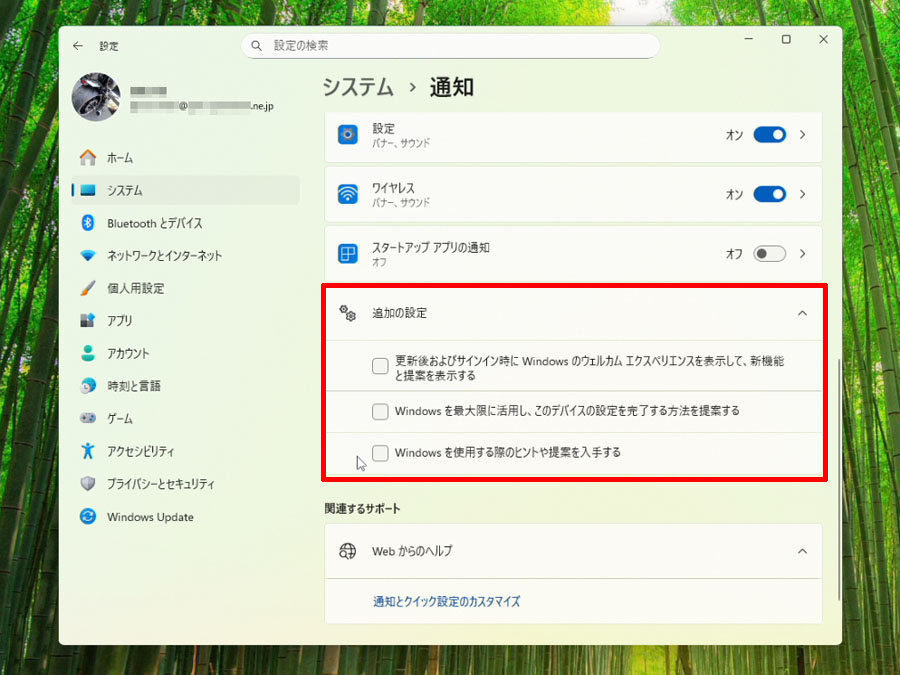Open Windows Update settings page
900x675 pixels.
(x=185, y=517)
